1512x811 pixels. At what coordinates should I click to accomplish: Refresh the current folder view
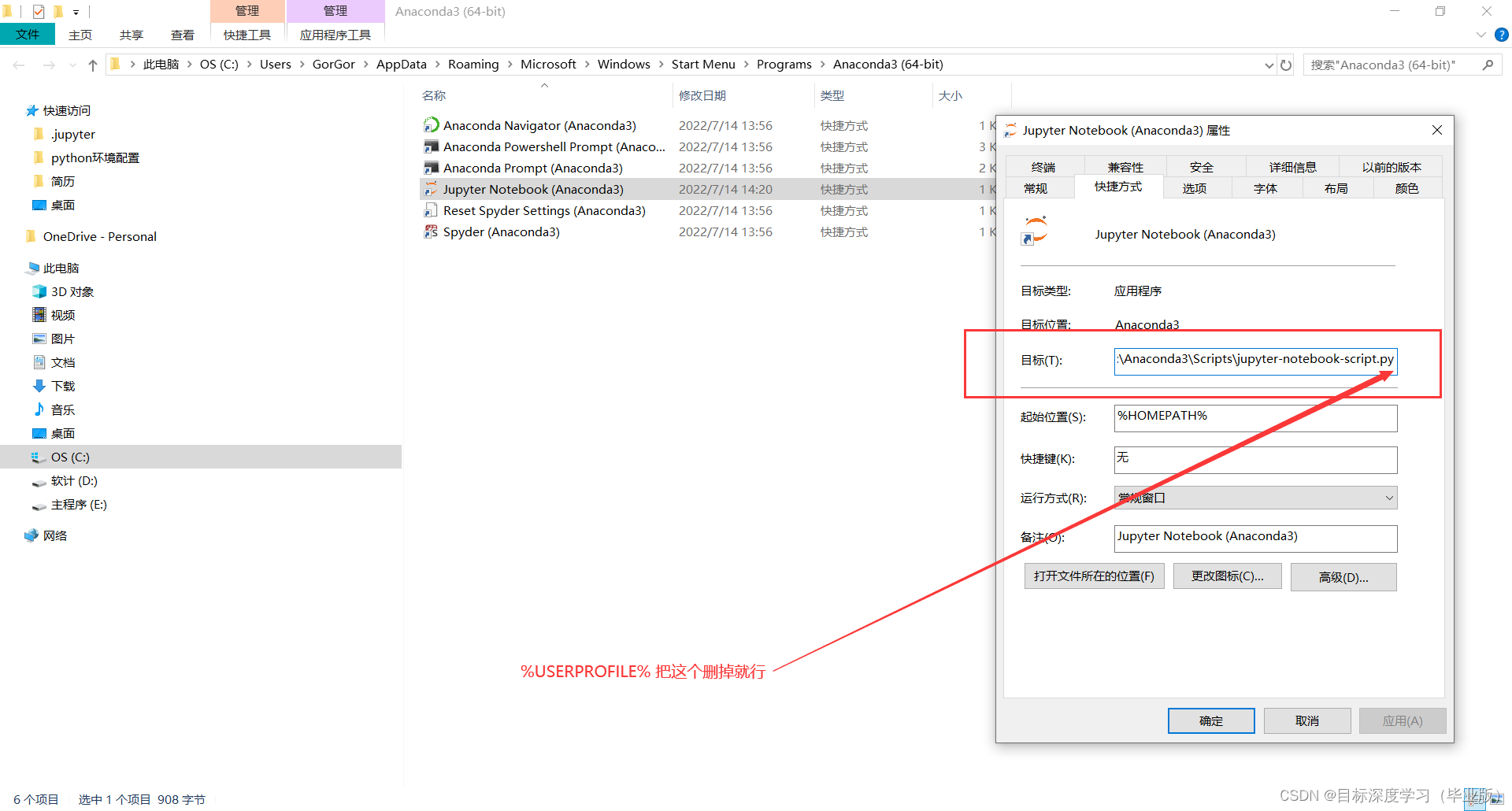click(x=1286, y=65)
